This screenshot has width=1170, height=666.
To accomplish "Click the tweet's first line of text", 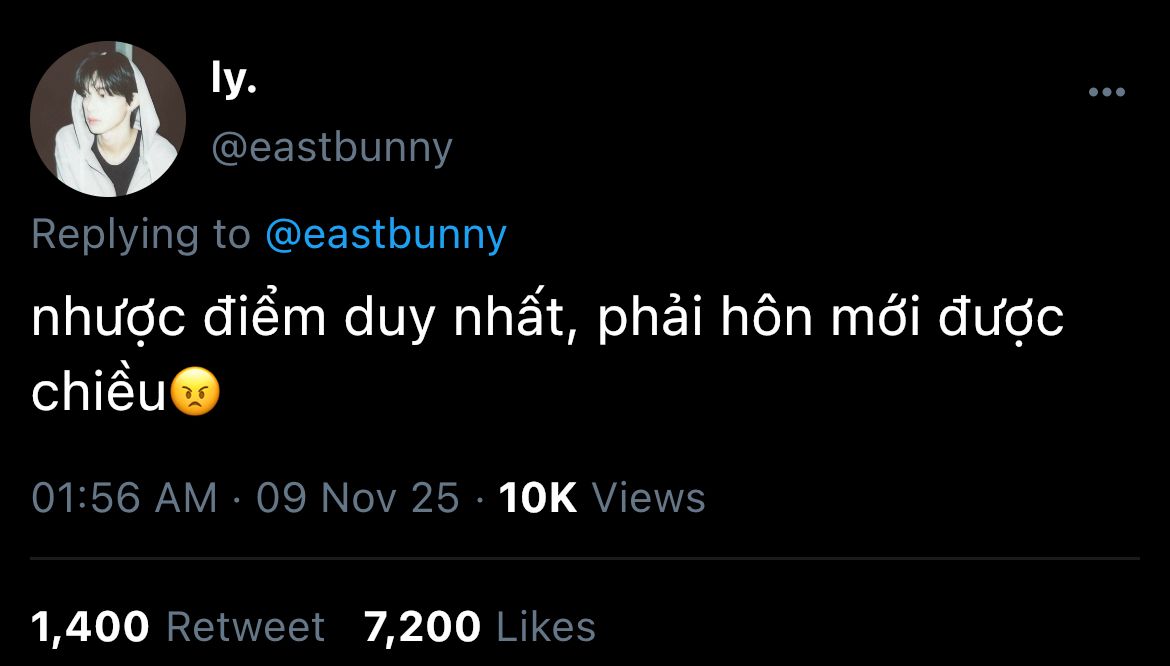I will (x=547, y=320).
